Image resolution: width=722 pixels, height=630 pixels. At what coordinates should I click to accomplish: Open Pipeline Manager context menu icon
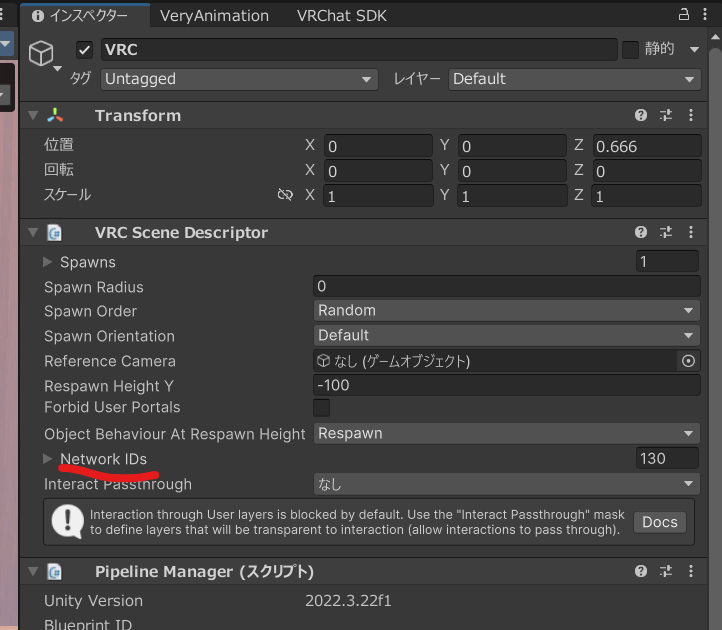click(x=691, y=572)
